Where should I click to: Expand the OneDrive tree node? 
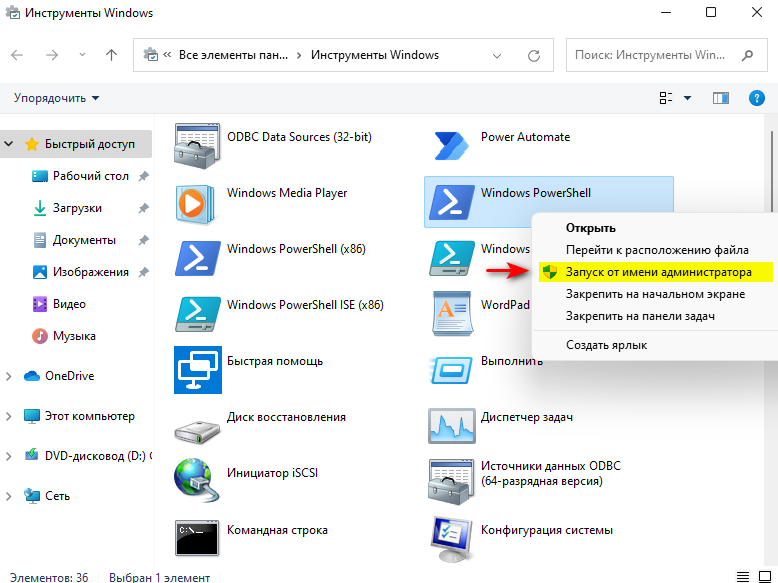(8, 376)
